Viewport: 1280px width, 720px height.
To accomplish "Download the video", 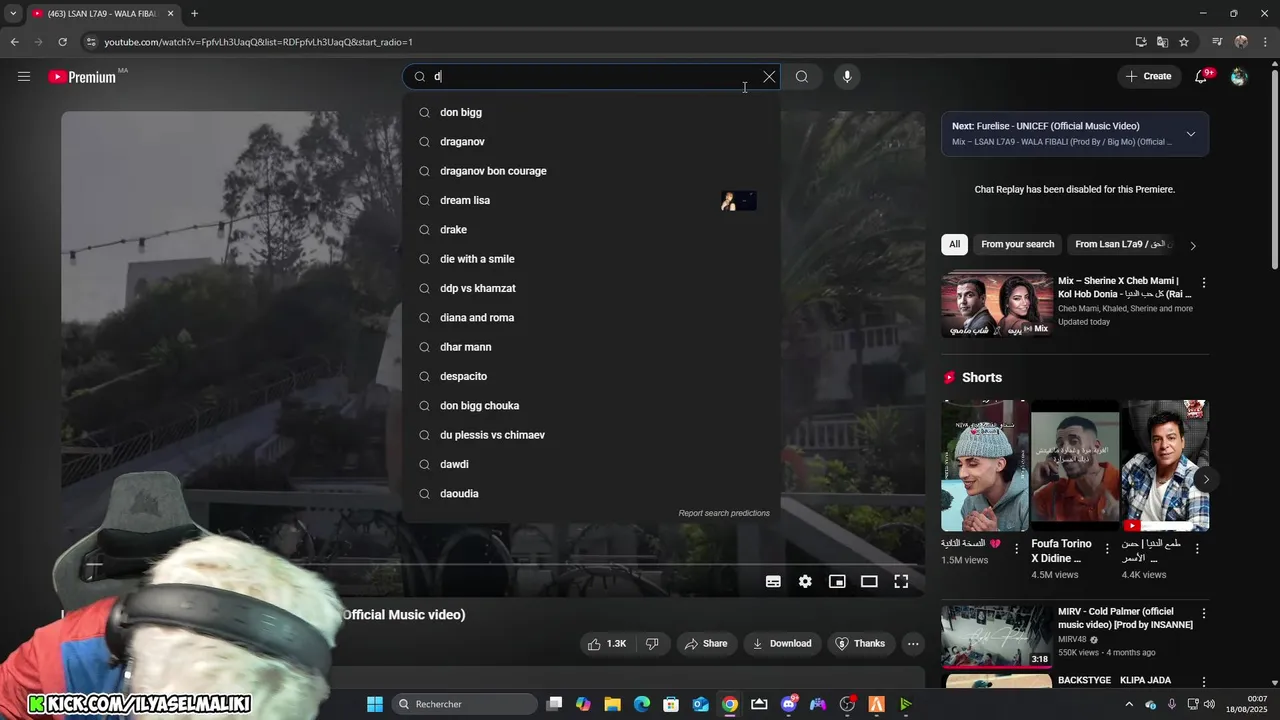I will click(782, 644).
